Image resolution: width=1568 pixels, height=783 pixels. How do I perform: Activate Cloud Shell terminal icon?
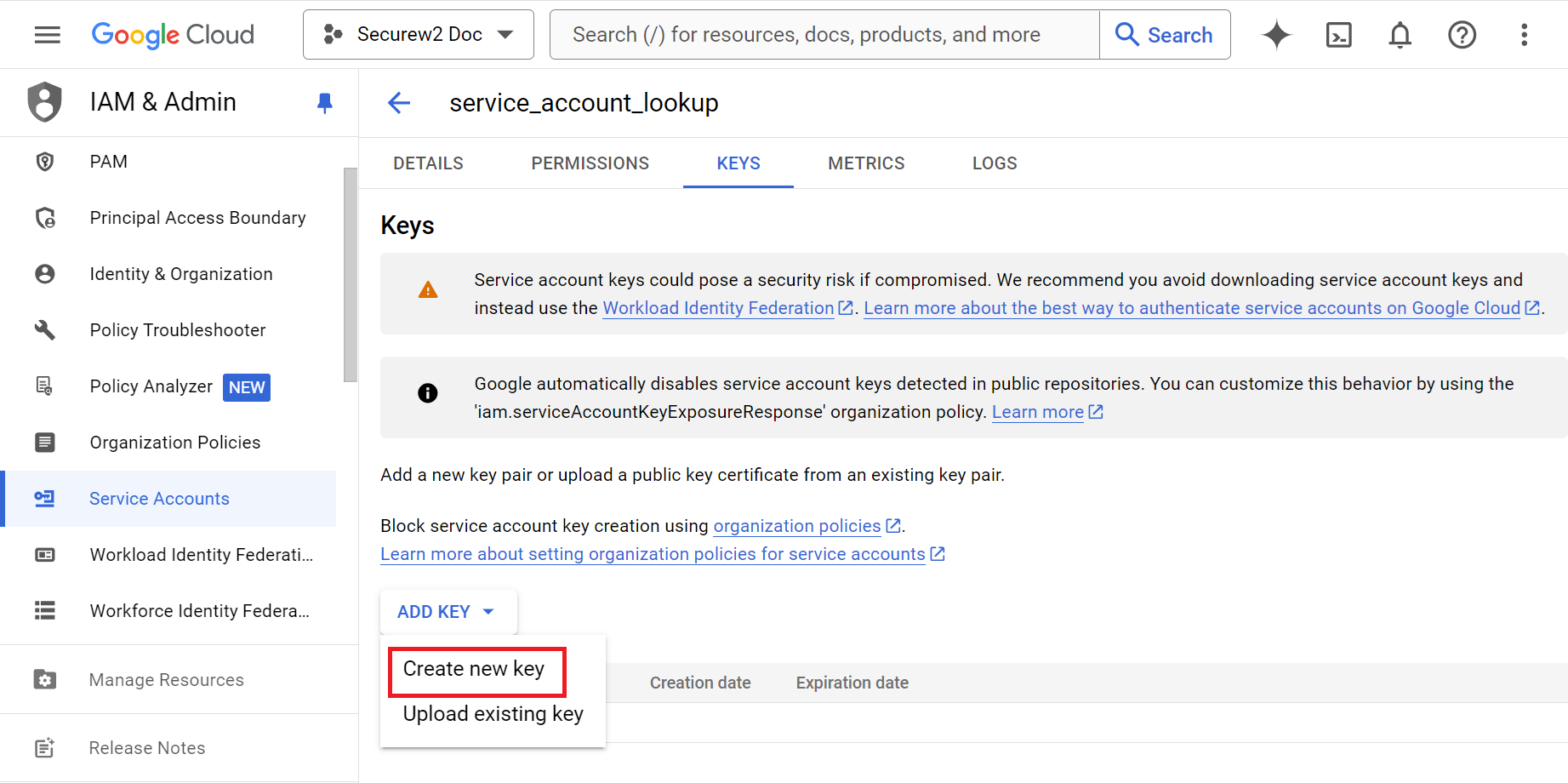[1338, 35]
